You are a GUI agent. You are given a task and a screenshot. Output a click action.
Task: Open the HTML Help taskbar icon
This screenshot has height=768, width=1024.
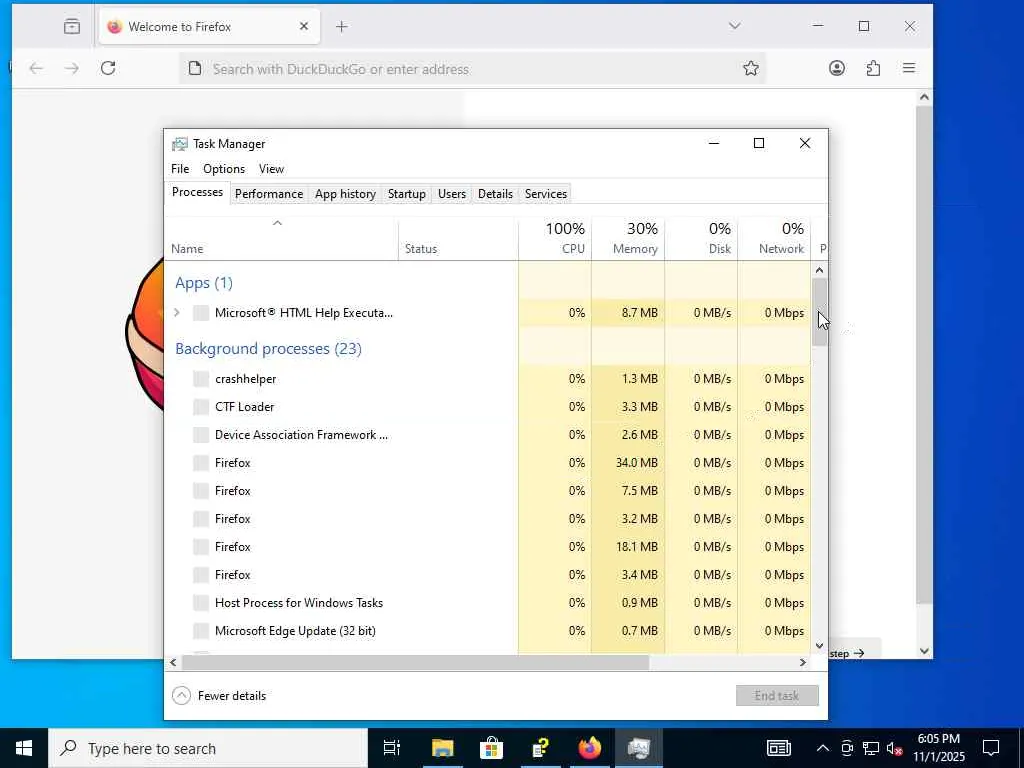[540, 748]
